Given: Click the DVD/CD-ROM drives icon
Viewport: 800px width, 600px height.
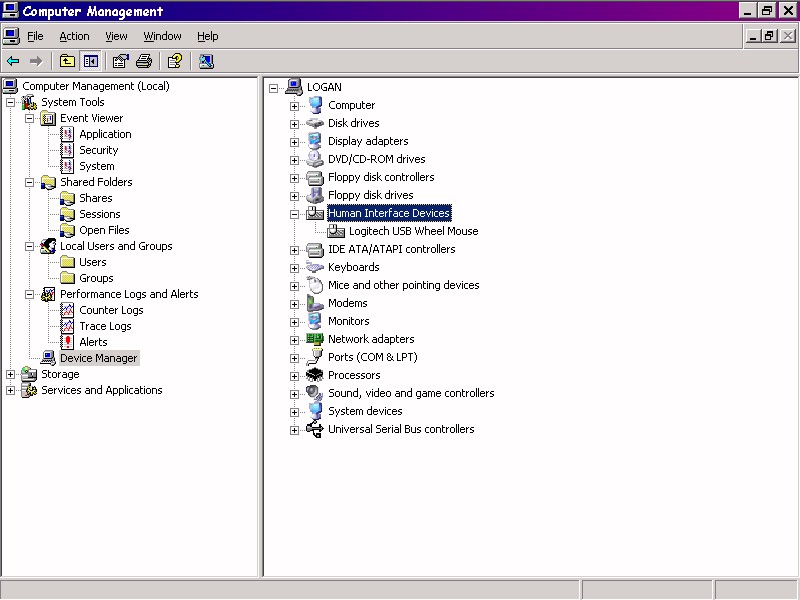Looking at the screenshot, I should (x=315, y=159).
